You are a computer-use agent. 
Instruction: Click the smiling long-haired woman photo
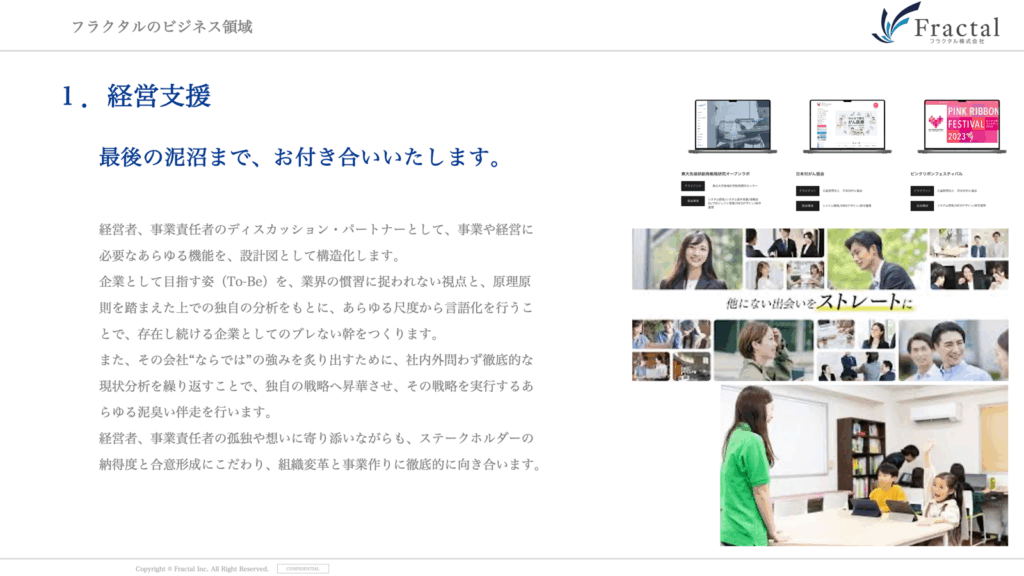click(687, 259)
